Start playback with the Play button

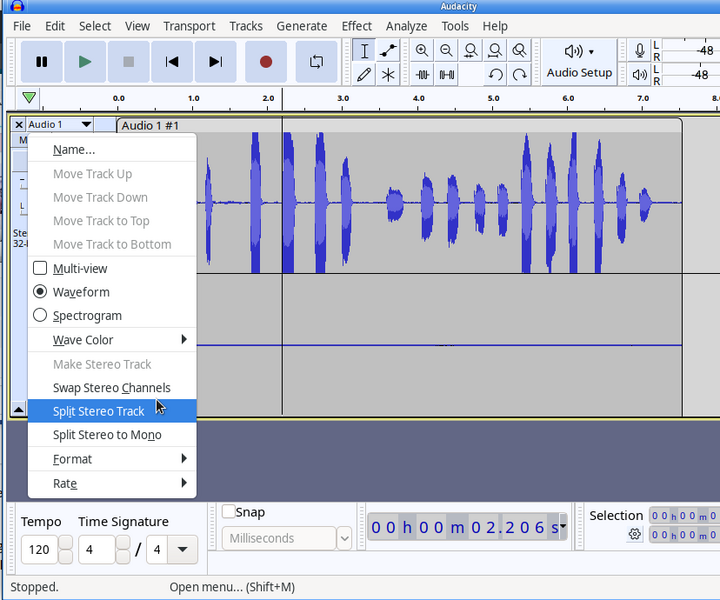85,62
